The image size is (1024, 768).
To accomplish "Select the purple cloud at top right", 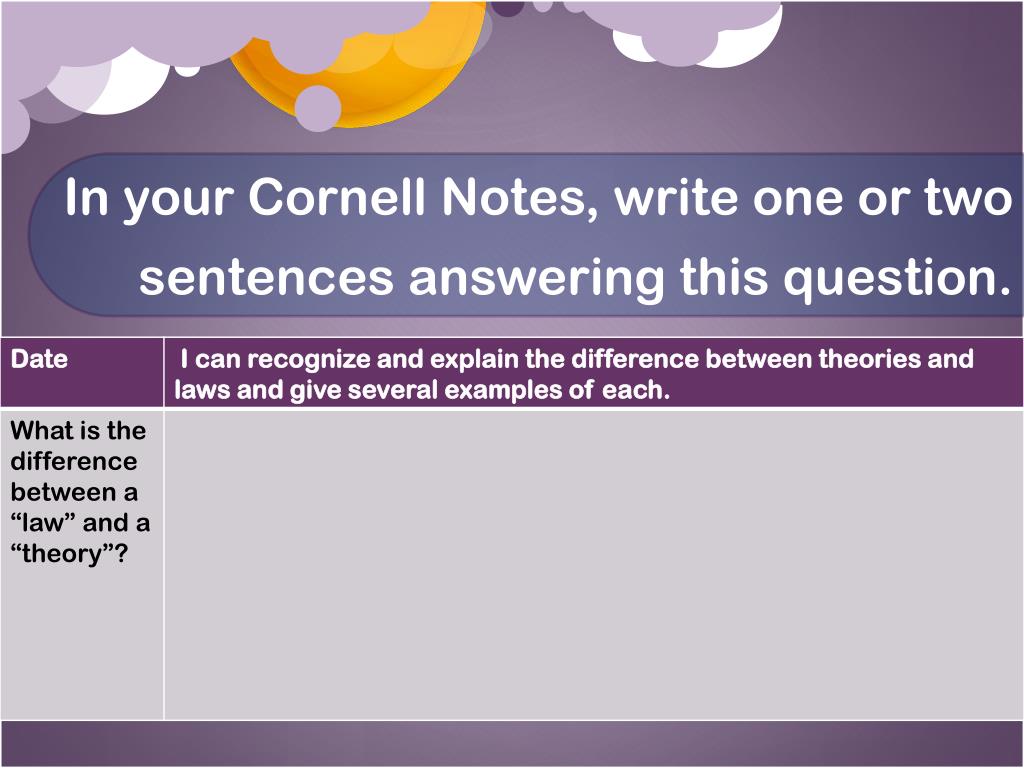I will click(x=679, y=26).
